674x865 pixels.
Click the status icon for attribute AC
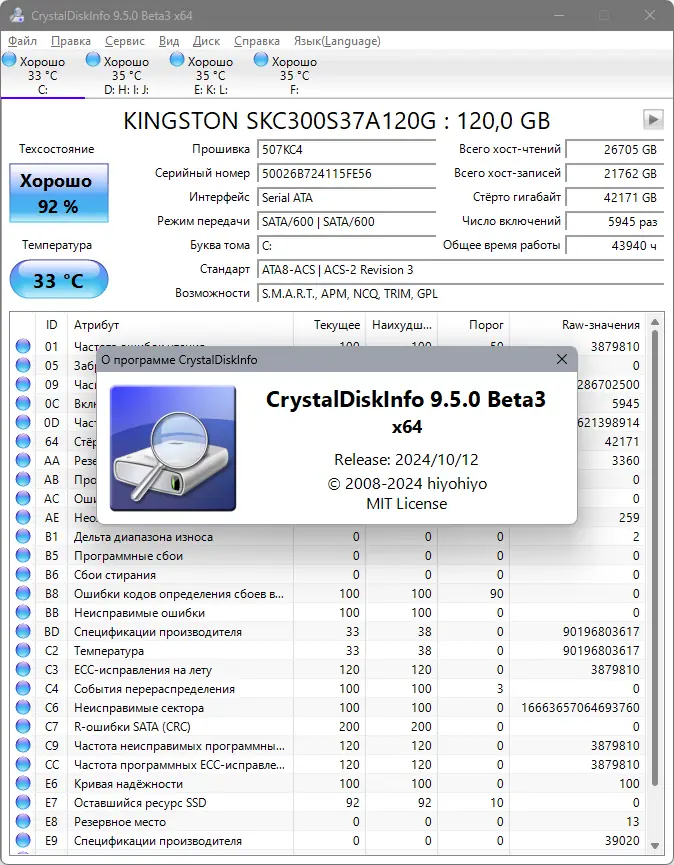(23, 499)
